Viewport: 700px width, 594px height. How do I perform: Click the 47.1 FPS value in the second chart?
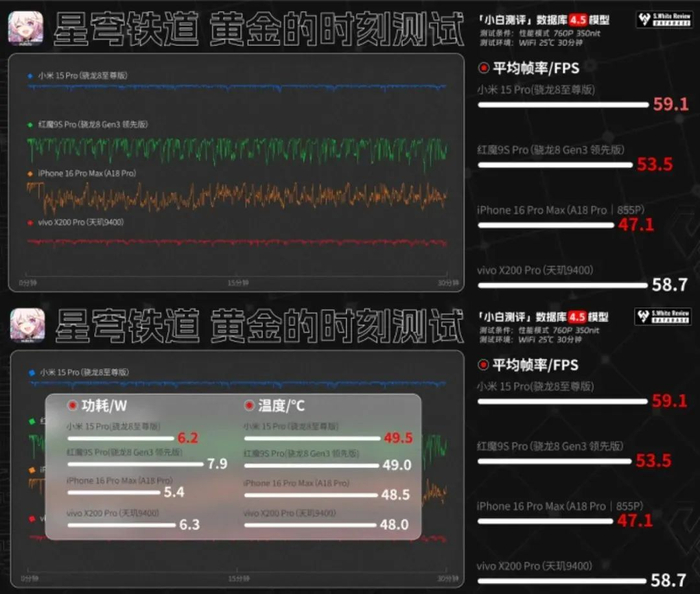tap(635, 520)
